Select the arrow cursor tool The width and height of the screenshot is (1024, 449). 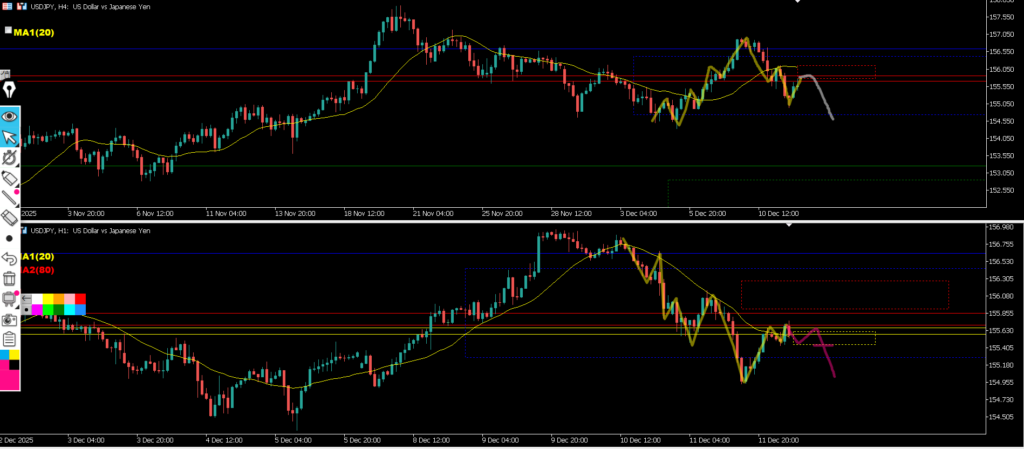(10, 136)
